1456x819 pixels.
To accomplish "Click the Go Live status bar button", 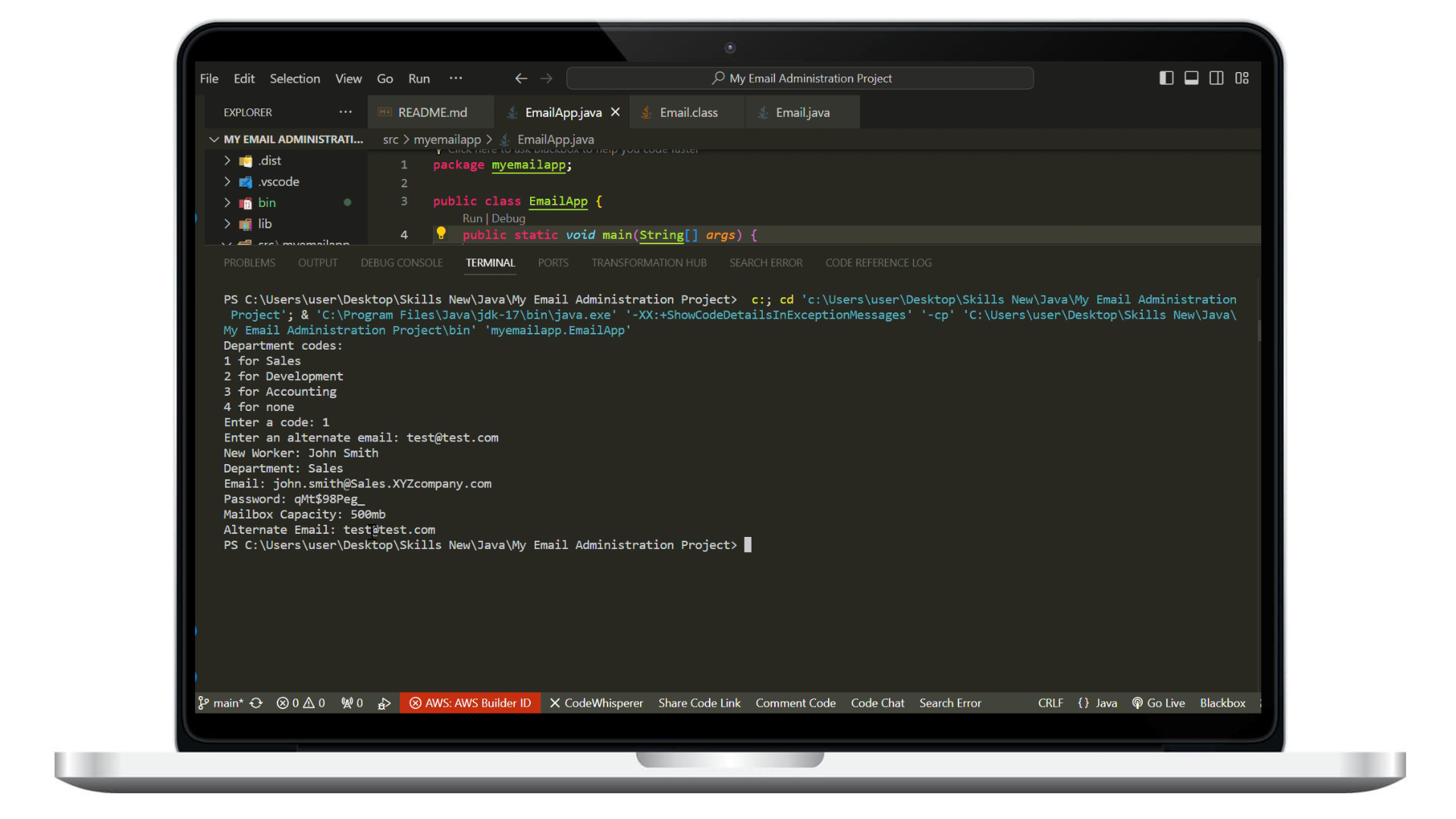I will coord(1158,703).
